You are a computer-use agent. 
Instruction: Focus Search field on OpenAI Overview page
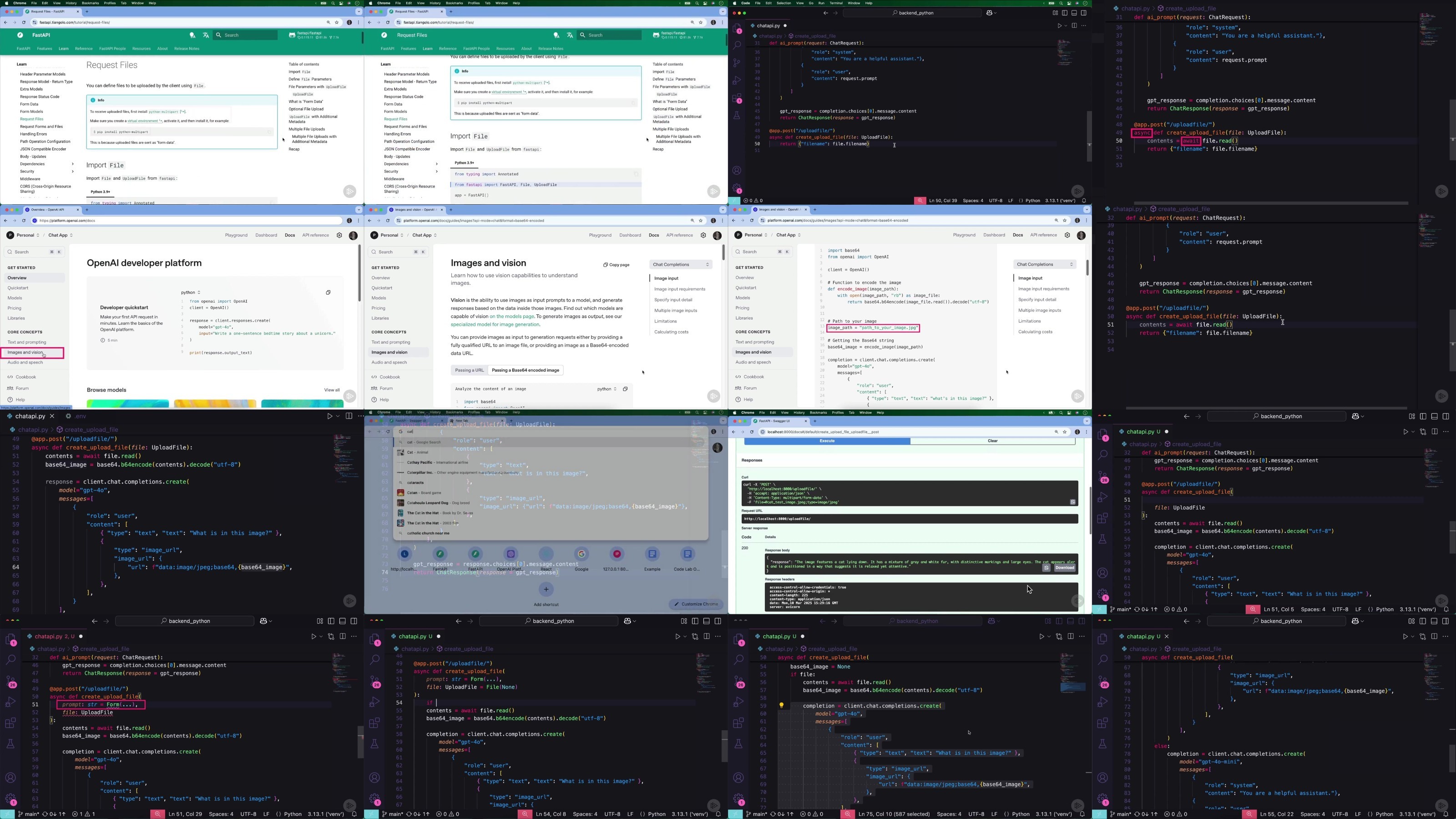(x=34, y=252)
